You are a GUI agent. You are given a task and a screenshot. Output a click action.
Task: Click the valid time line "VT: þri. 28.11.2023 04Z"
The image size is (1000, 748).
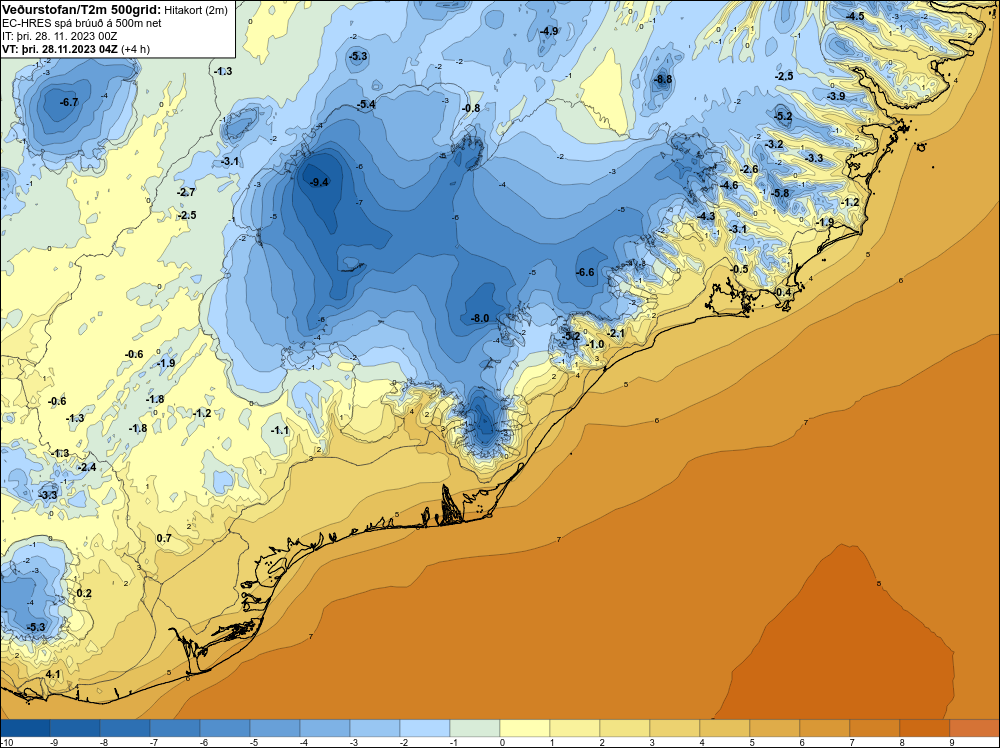(61, 49)
